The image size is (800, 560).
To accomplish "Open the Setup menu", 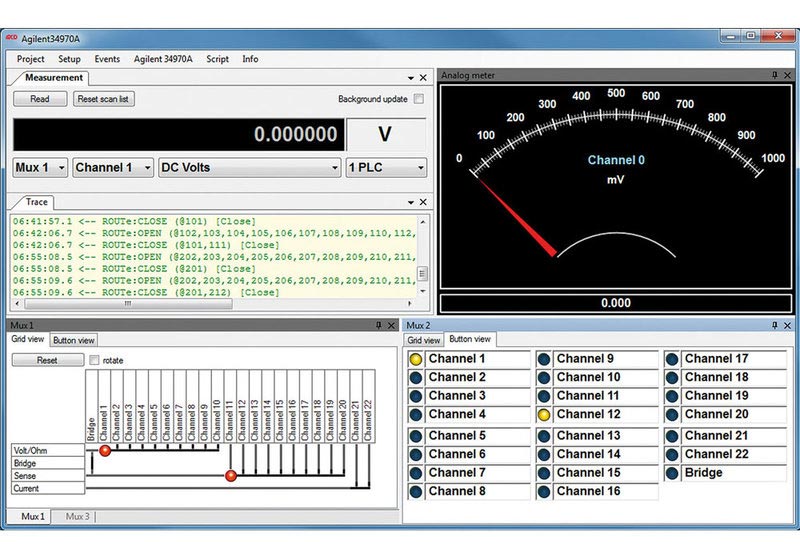I will [69, 59].
